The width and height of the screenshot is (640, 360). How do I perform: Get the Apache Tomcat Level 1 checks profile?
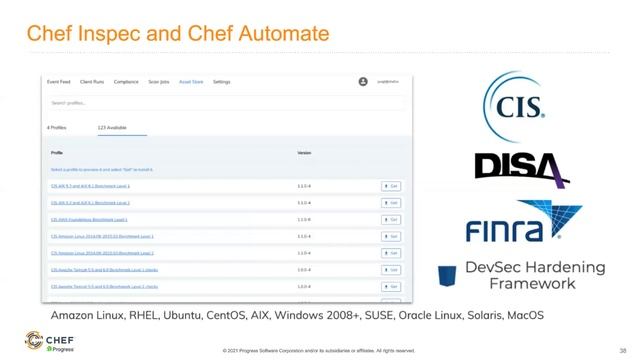[x=391, y=270]
